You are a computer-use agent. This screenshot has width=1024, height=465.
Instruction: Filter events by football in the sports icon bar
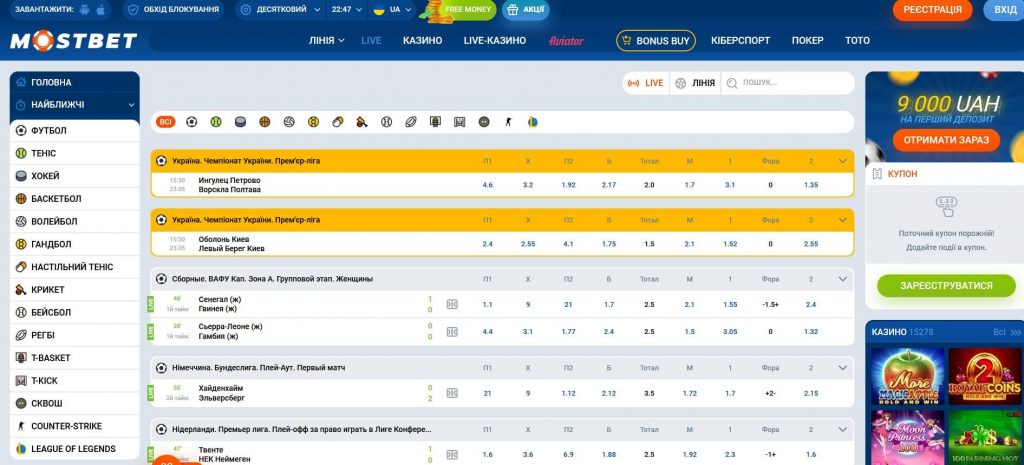191,121
